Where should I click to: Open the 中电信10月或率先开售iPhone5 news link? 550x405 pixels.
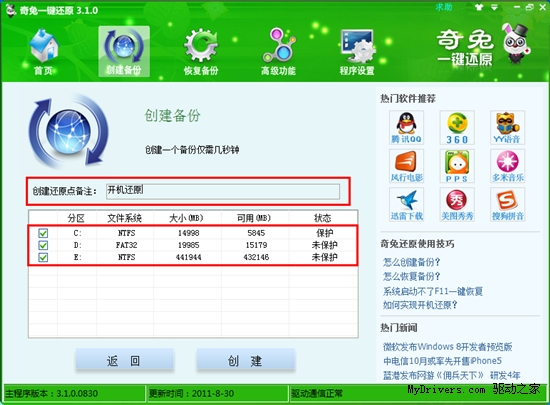(442, 361)
